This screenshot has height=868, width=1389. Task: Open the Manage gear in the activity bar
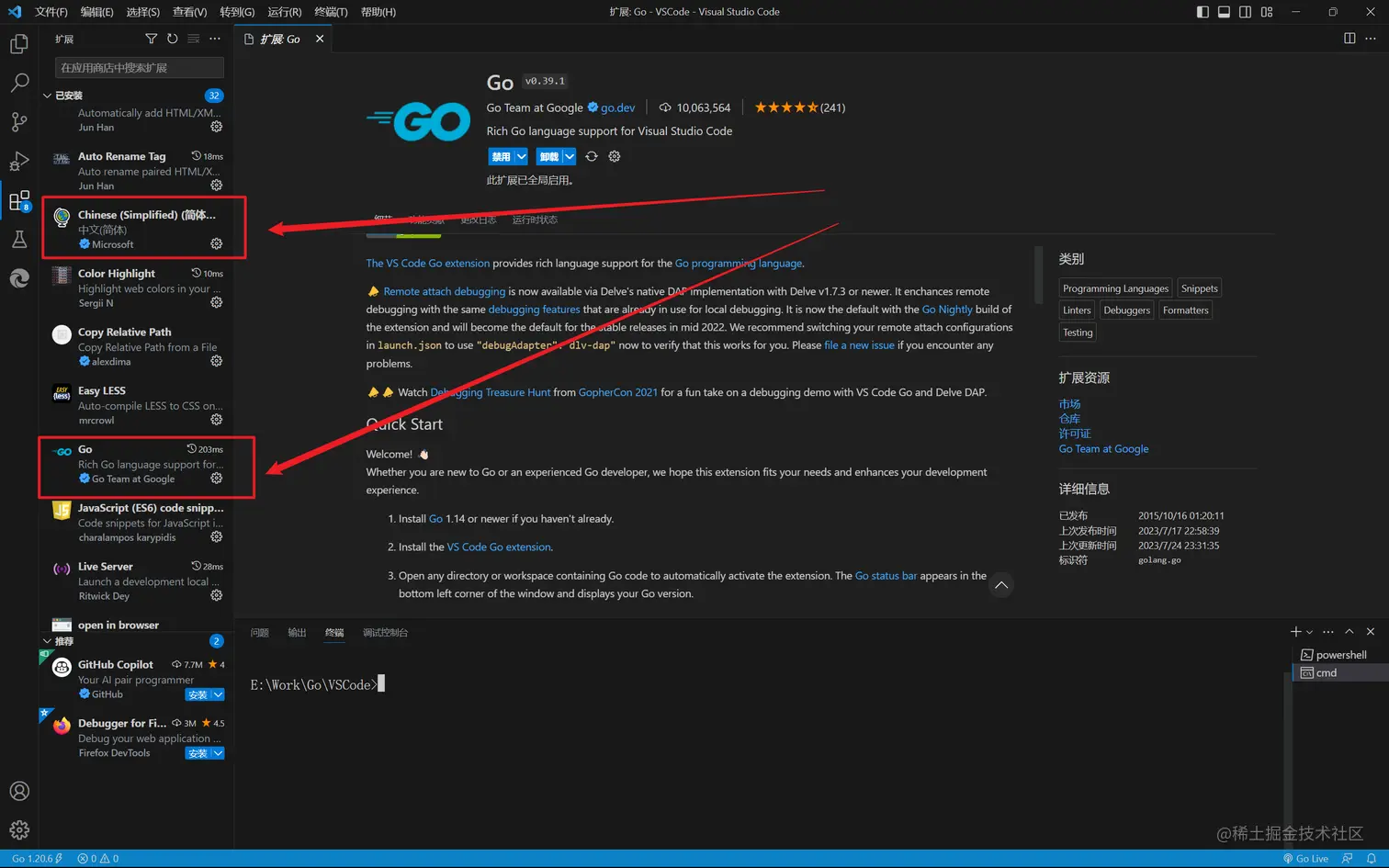[18, 830]
